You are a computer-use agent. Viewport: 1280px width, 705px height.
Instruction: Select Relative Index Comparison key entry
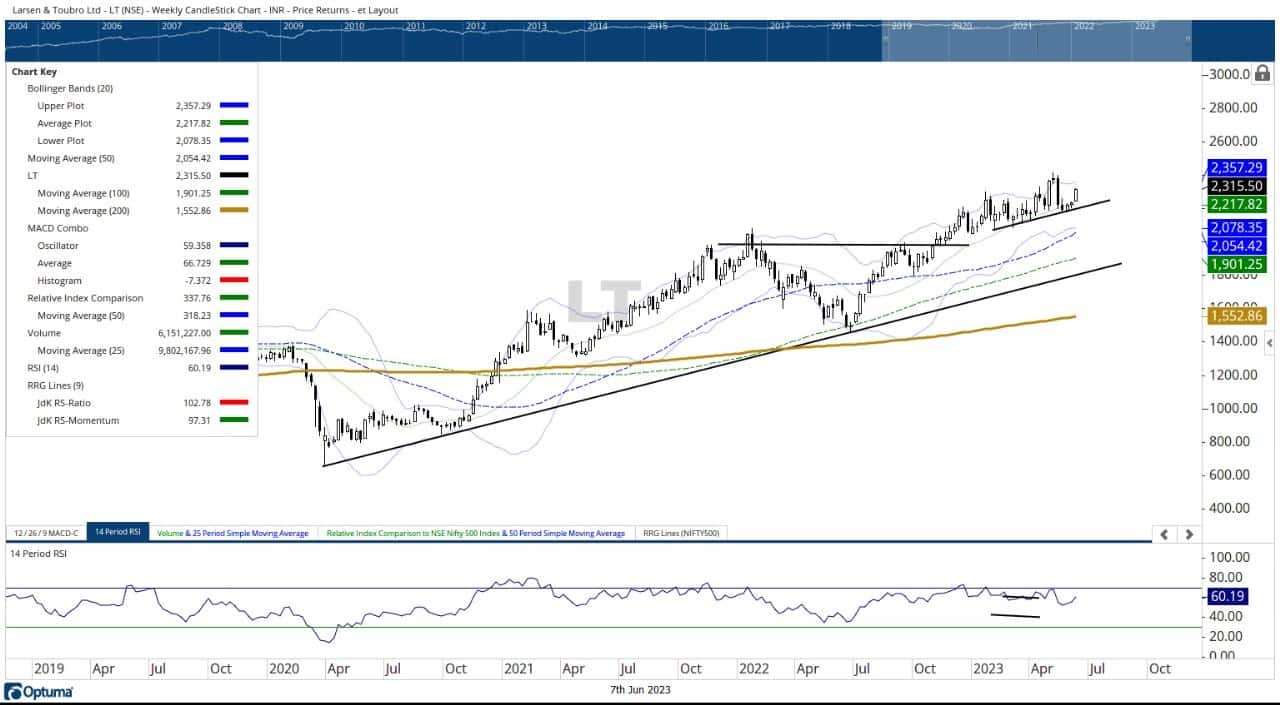pyautogui.click(x=85, y=298)
